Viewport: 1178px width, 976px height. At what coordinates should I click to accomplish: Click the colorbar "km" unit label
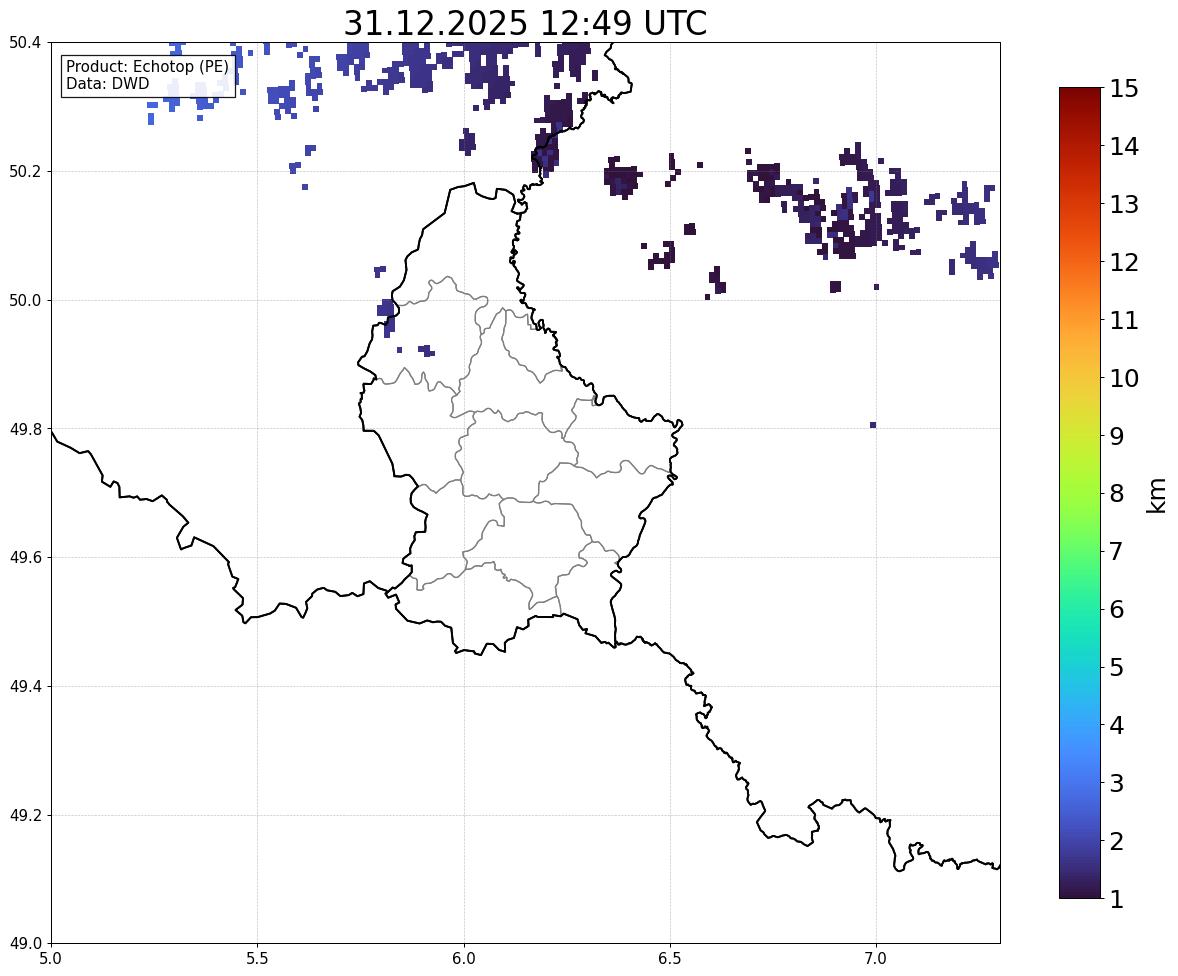coord(1156,495)
